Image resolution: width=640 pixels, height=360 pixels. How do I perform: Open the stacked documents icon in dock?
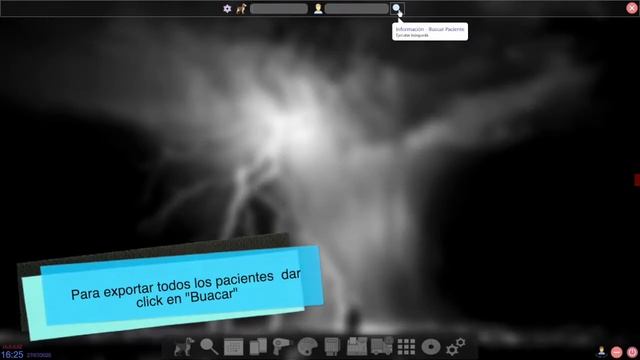coord(258,347)
